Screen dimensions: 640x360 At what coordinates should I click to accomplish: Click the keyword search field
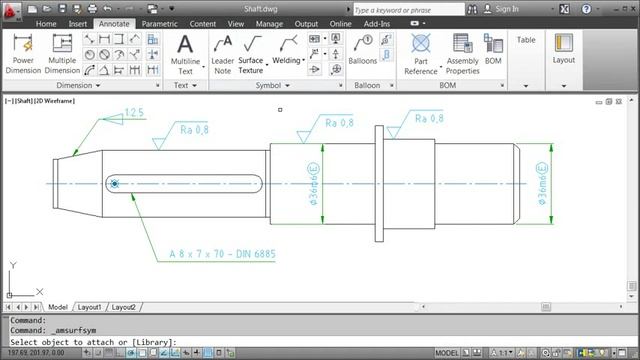tap(409, 9)
